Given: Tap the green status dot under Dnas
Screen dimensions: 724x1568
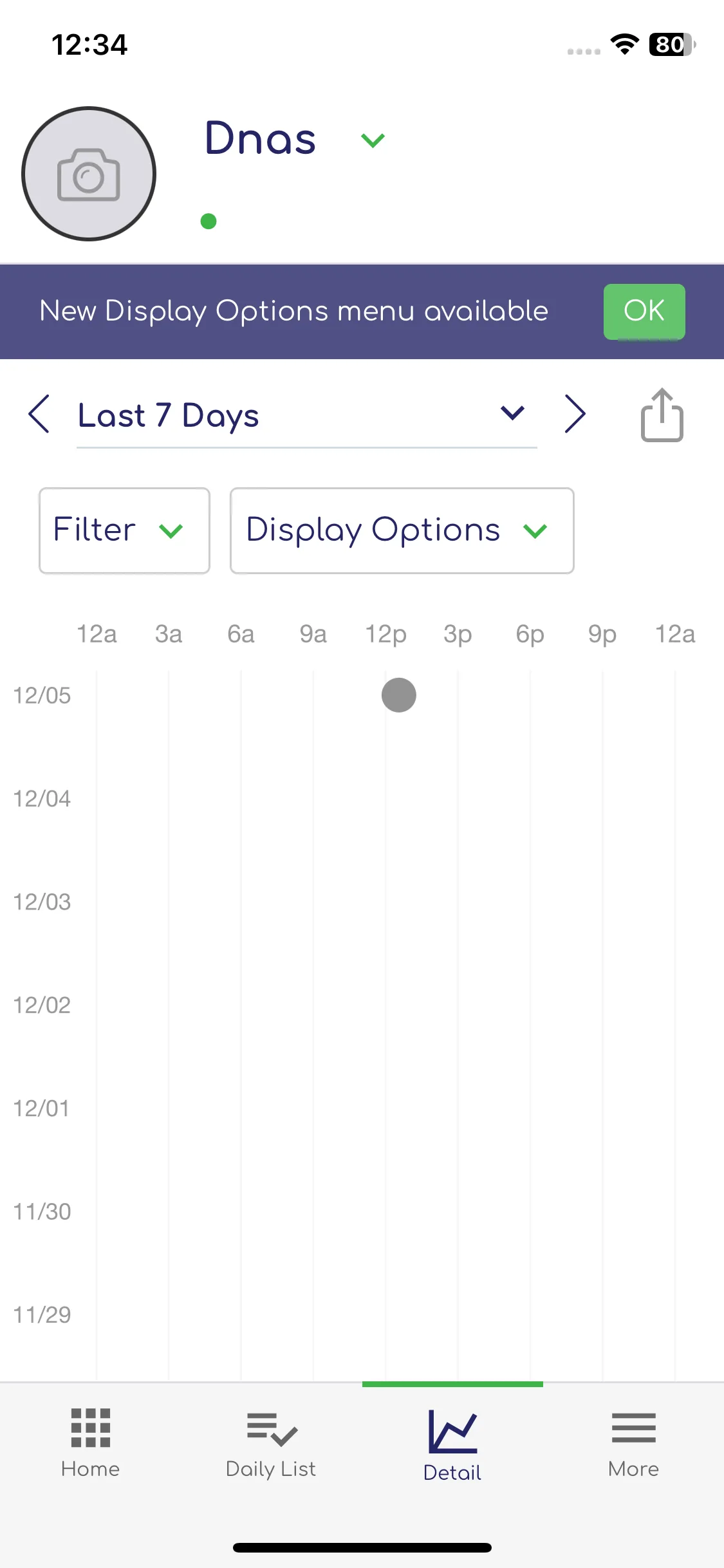Looking at the screenshot, I should (x=209, y=221).
